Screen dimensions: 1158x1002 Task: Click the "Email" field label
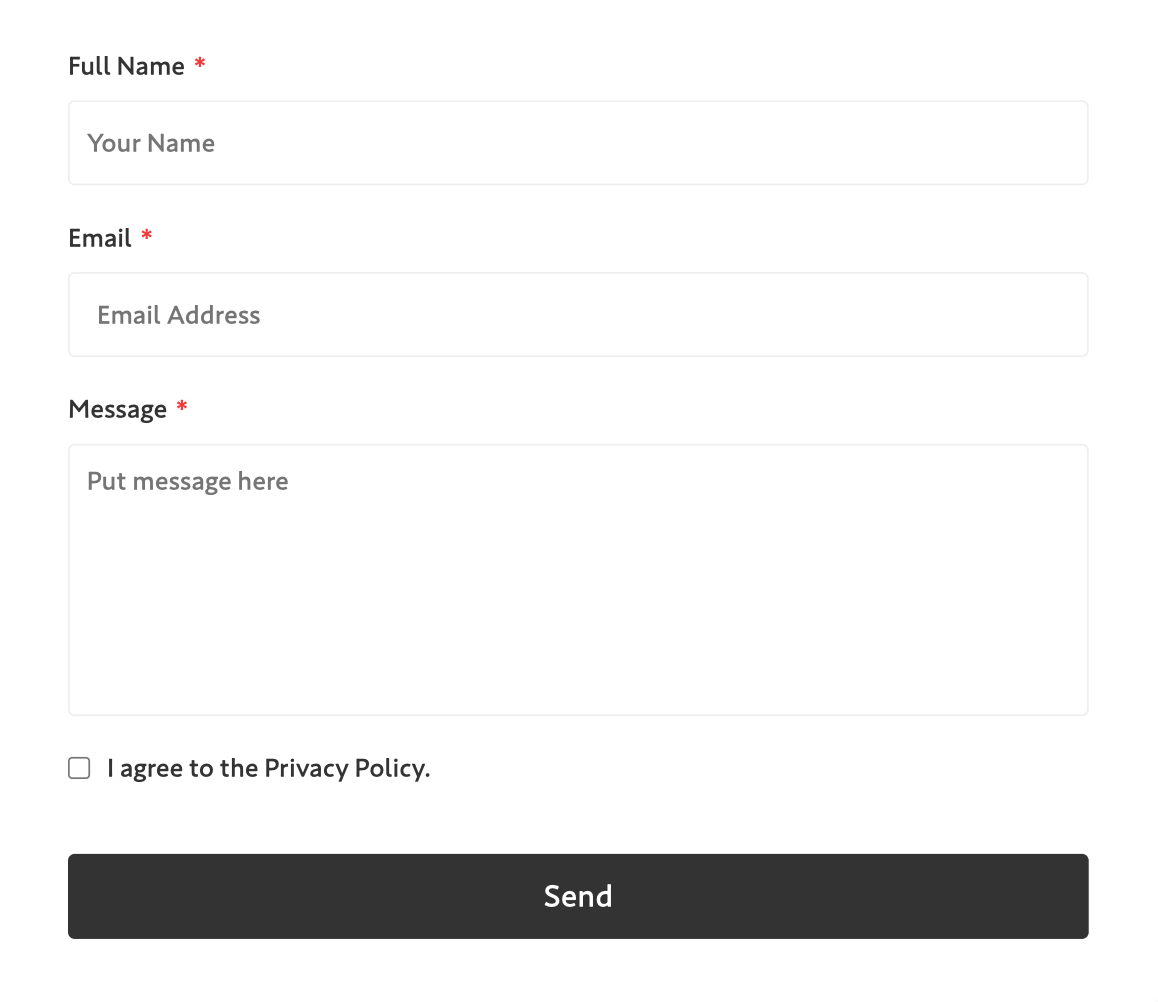(100, 239)
